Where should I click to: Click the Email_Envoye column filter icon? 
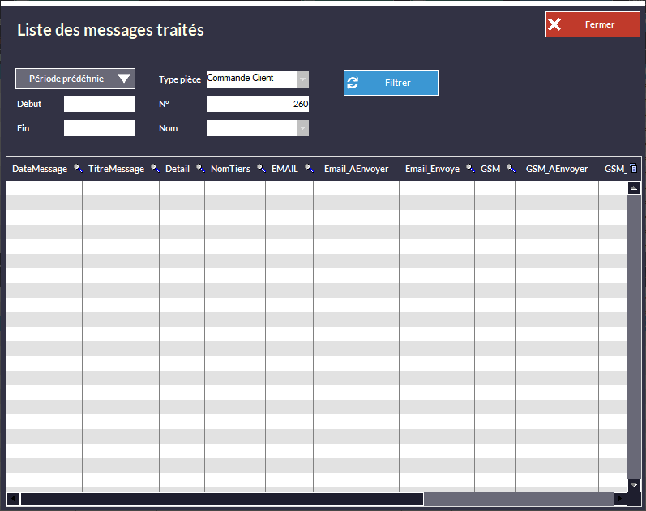(469, 169)
